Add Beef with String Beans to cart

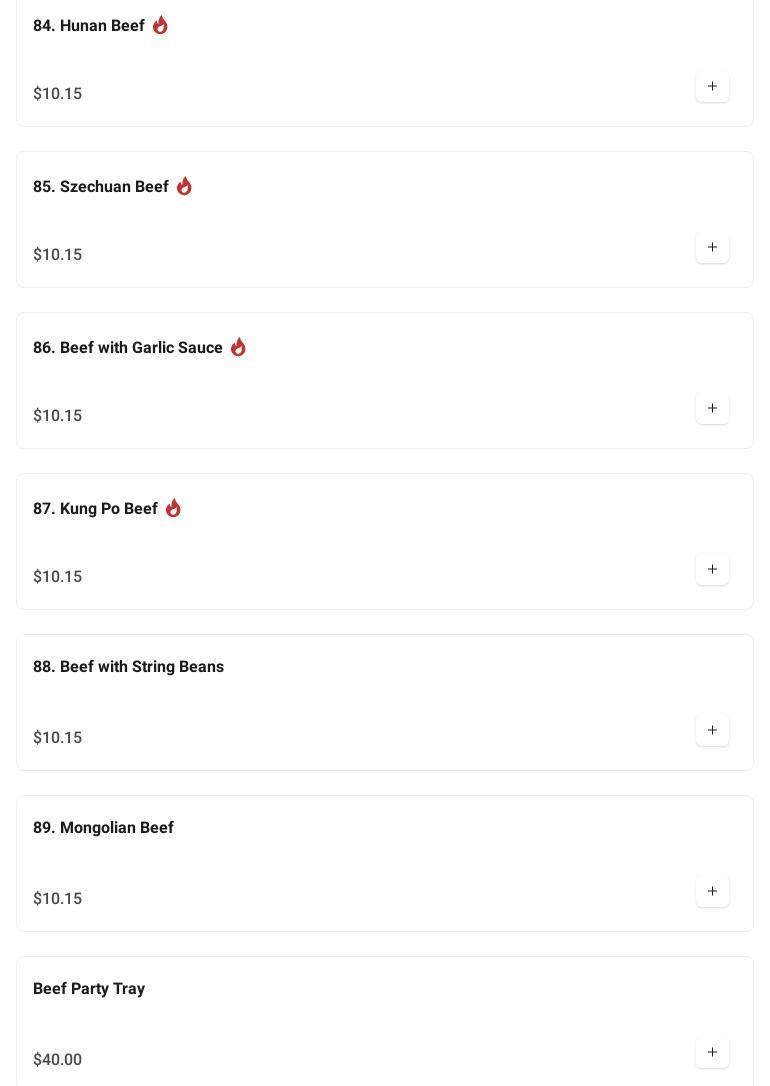point(712,731)
